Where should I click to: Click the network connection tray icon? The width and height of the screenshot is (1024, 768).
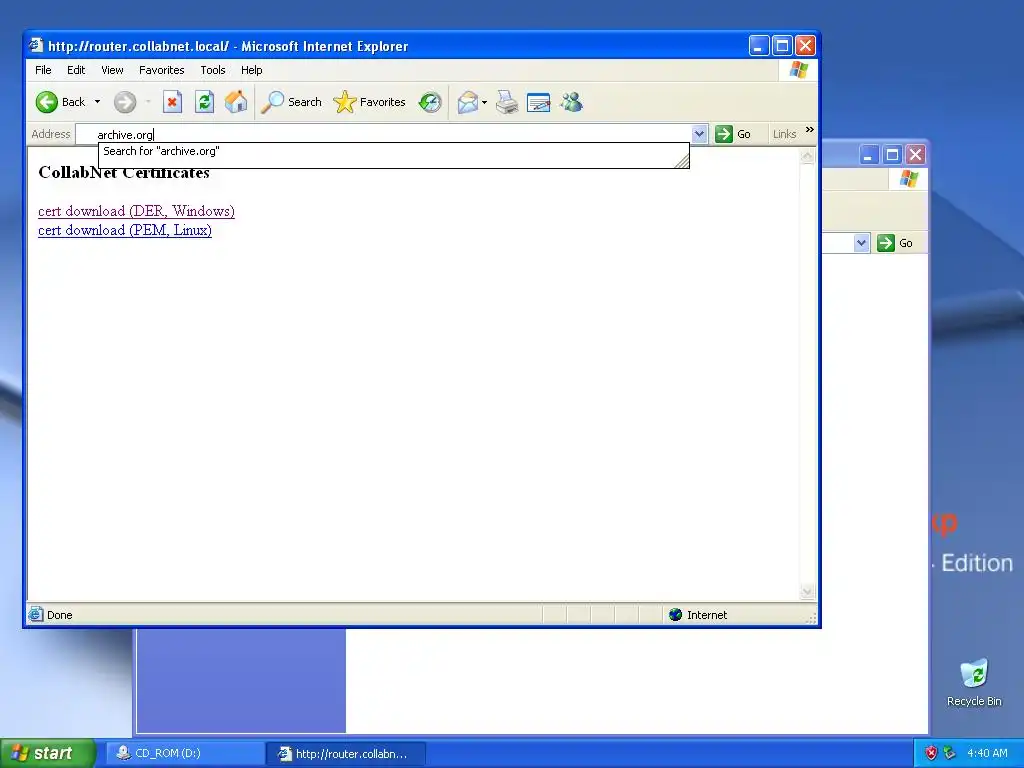click(949, 753)
